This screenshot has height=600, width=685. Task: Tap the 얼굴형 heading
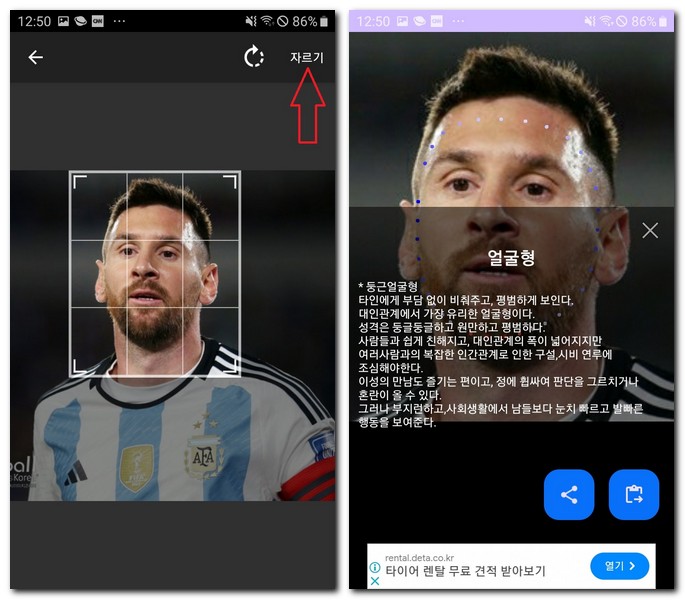(x=511, y=257)
